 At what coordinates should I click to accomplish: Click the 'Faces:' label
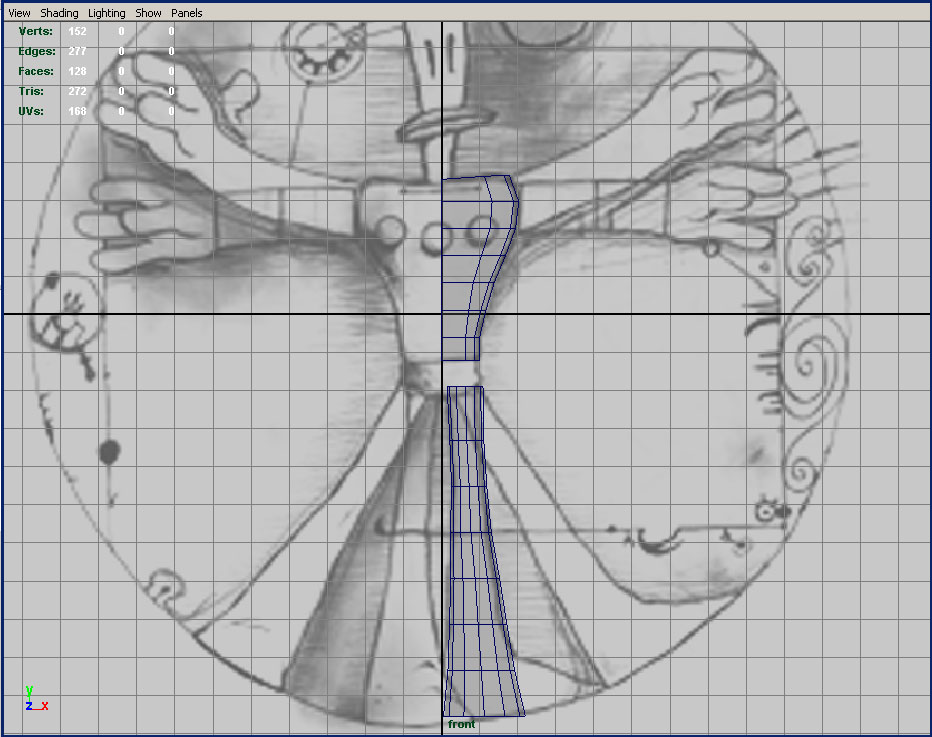pos(36,71)
